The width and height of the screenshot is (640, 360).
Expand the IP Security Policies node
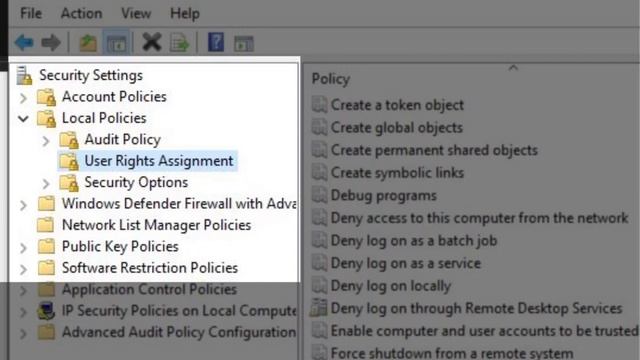[x=24, y=312]
